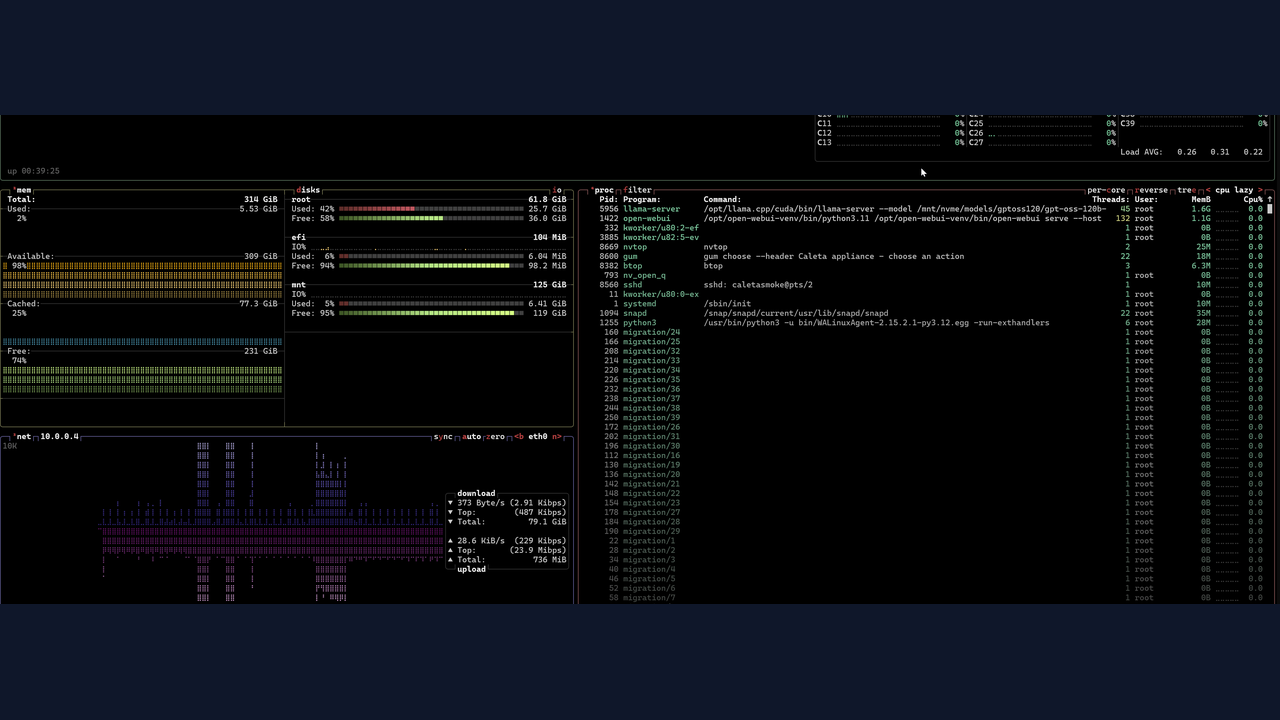1280x720 pixels.
Task: Click the C39 core usage entry
Action: [x=1193, y=123]
